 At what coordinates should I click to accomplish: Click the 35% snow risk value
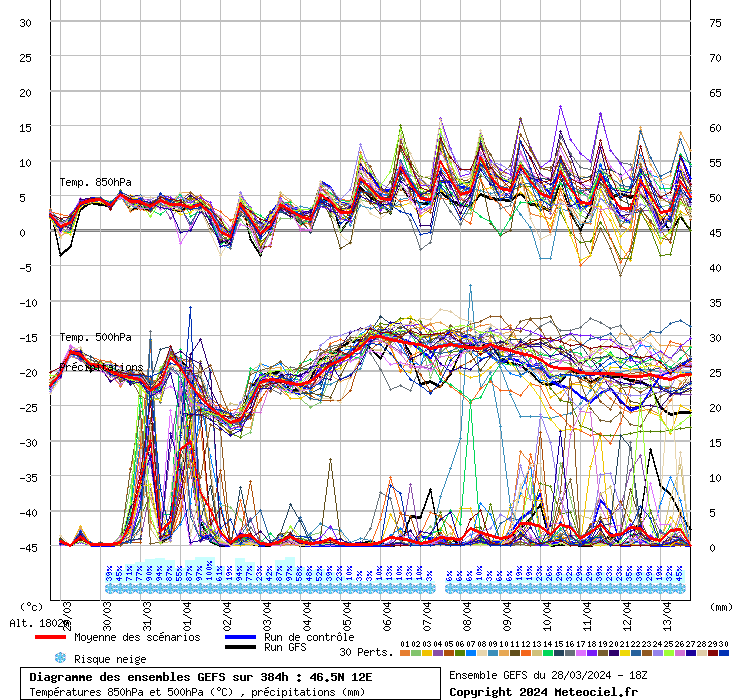click(x=629, y=573)
